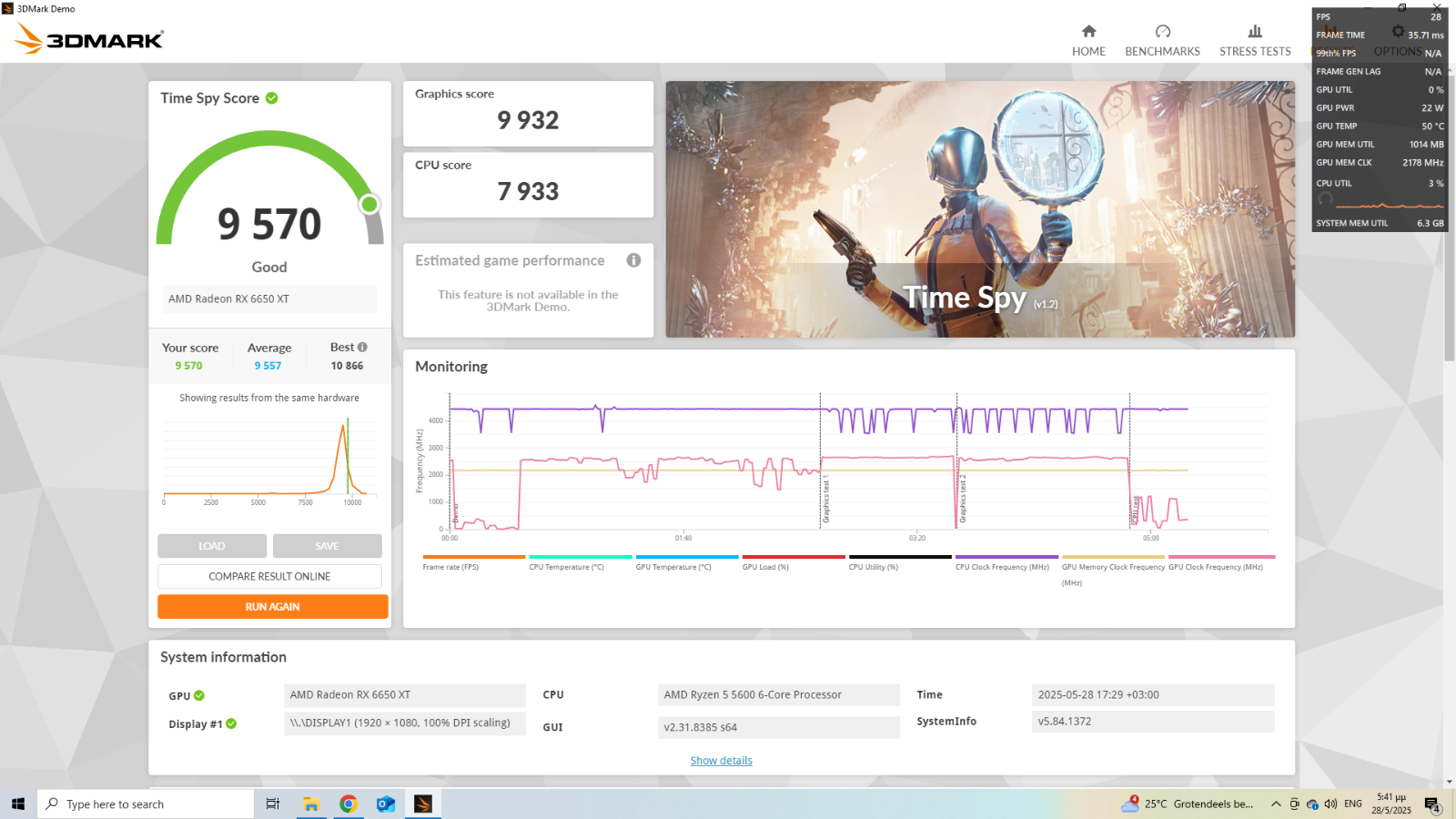The image size is (1456, 819).
Task: Click COMPARE RESULT ONLINE button
Action: (269, 576)
